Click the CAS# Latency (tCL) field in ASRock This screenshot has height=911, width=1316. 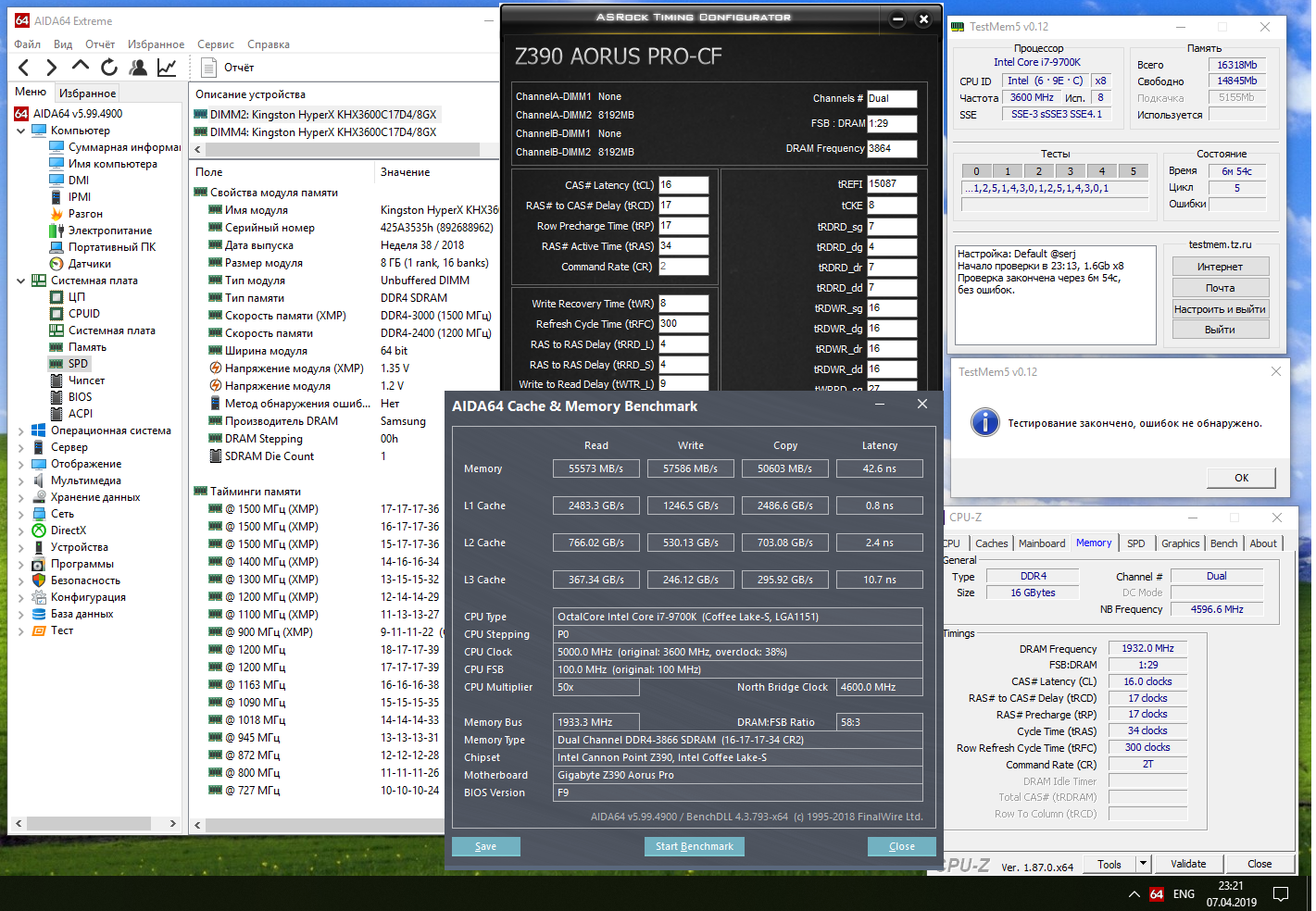point(683,185)
